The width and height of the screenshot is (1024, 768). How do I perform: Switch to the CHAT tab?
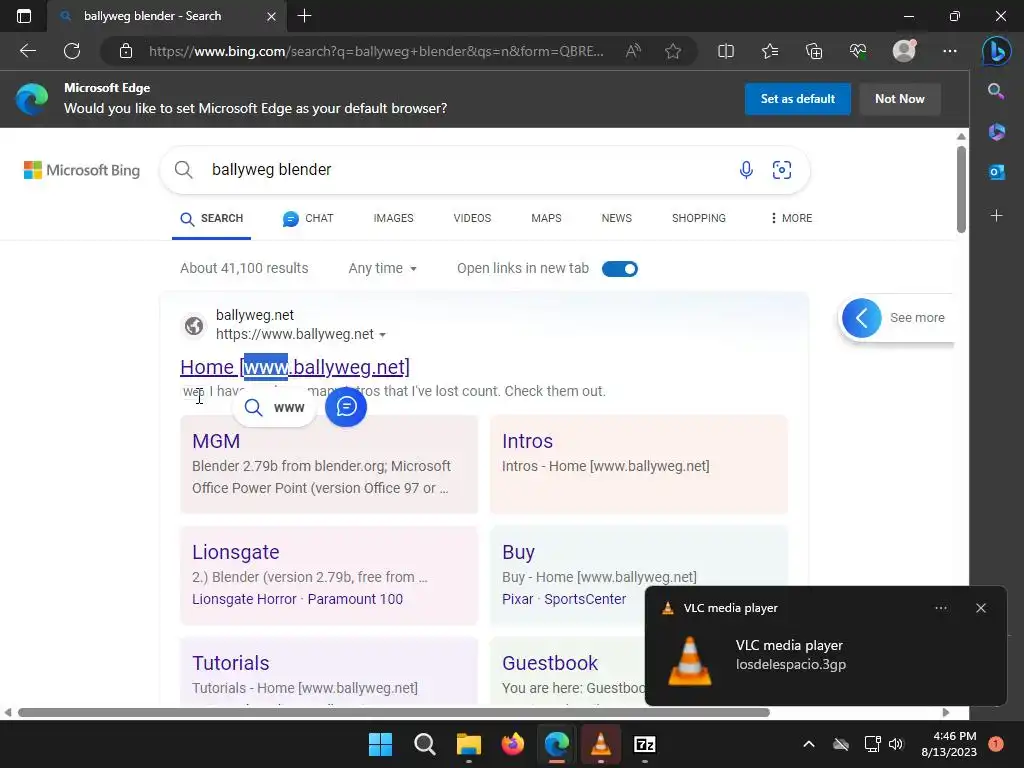[308, 218]
